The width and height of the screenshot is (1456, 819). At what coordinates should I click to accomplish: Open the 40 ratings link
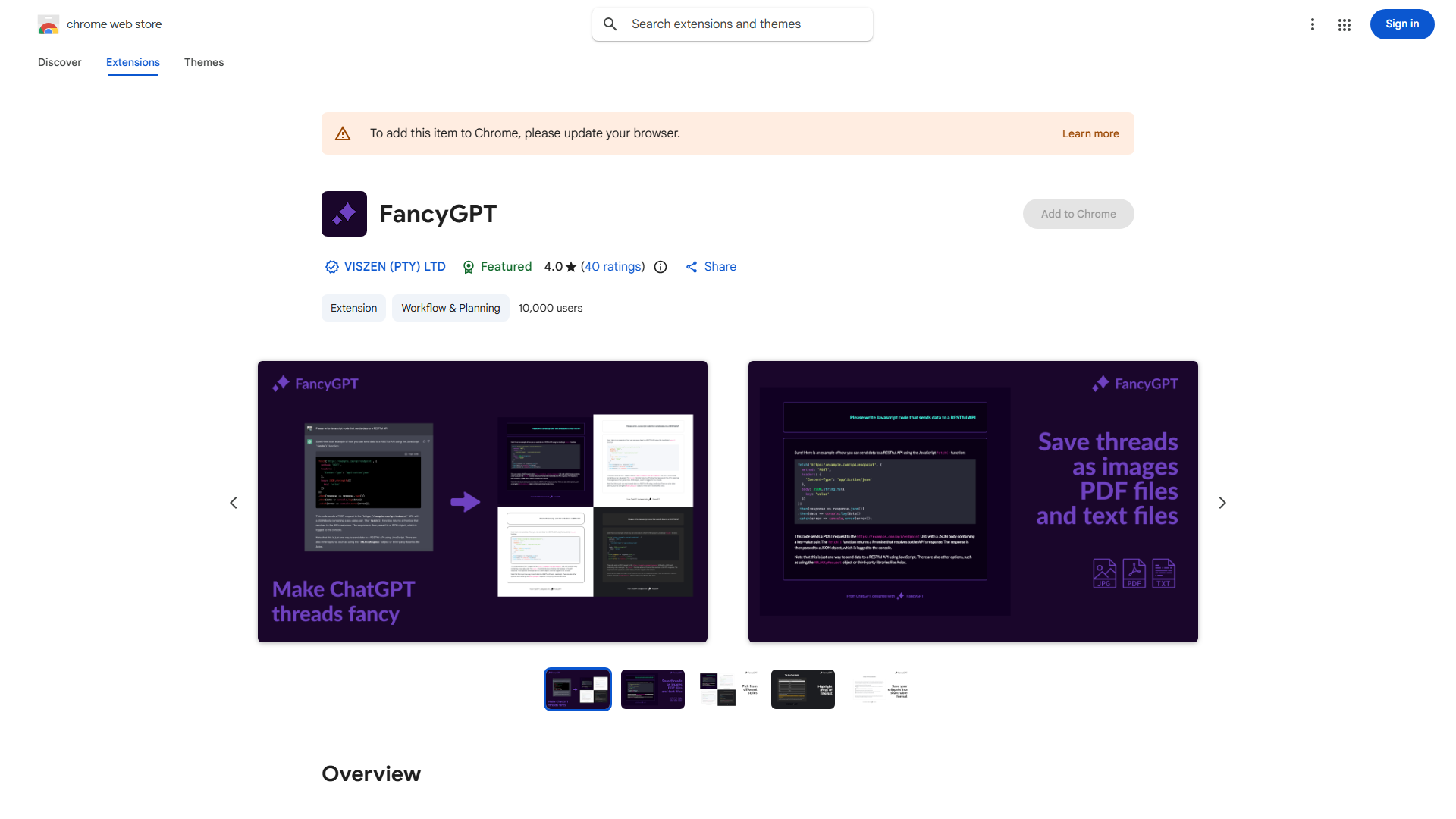[613, 267]
